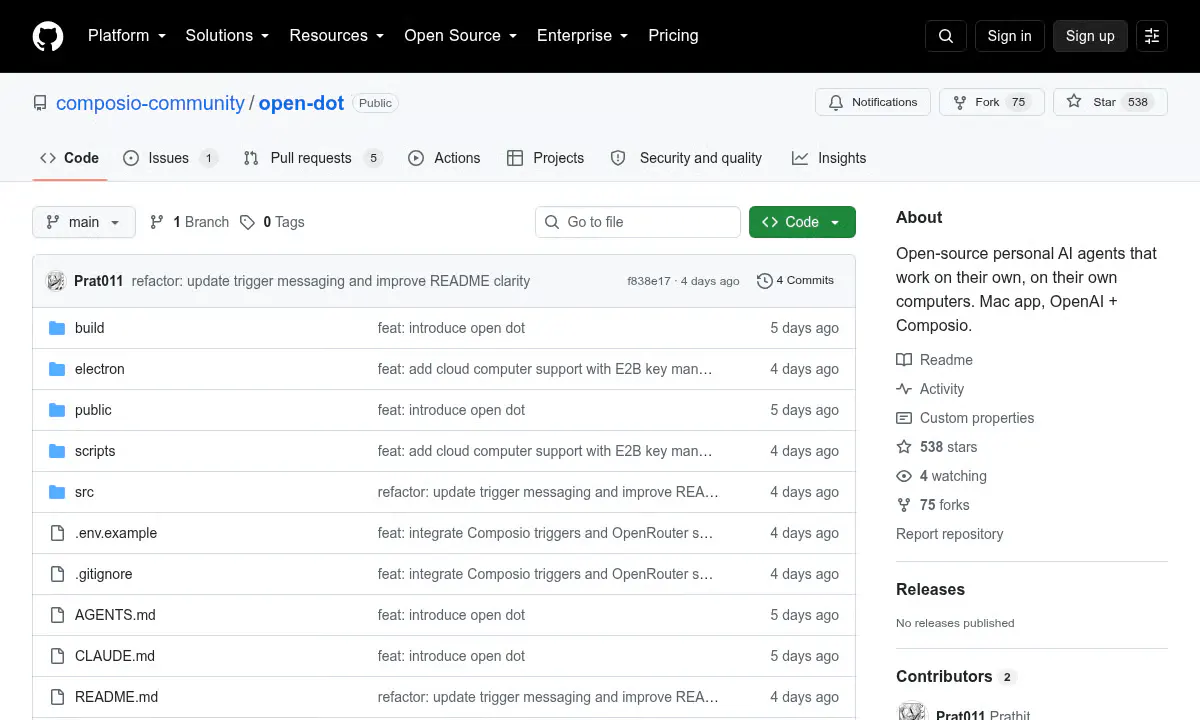1200x720 pixels.
Task: Open the main branch selector dropdown
Action: tap(84, 222)
